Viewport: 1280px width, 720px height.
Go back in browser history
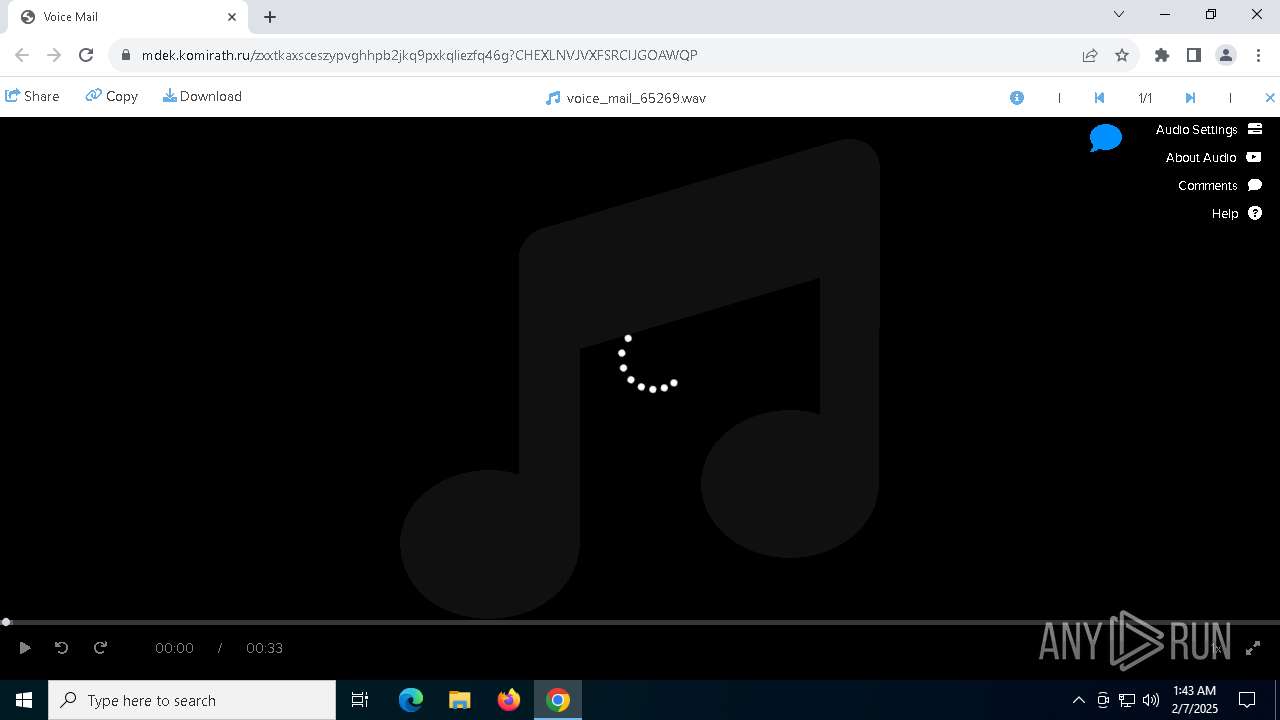pyautogui.click(x=22, y=55)
